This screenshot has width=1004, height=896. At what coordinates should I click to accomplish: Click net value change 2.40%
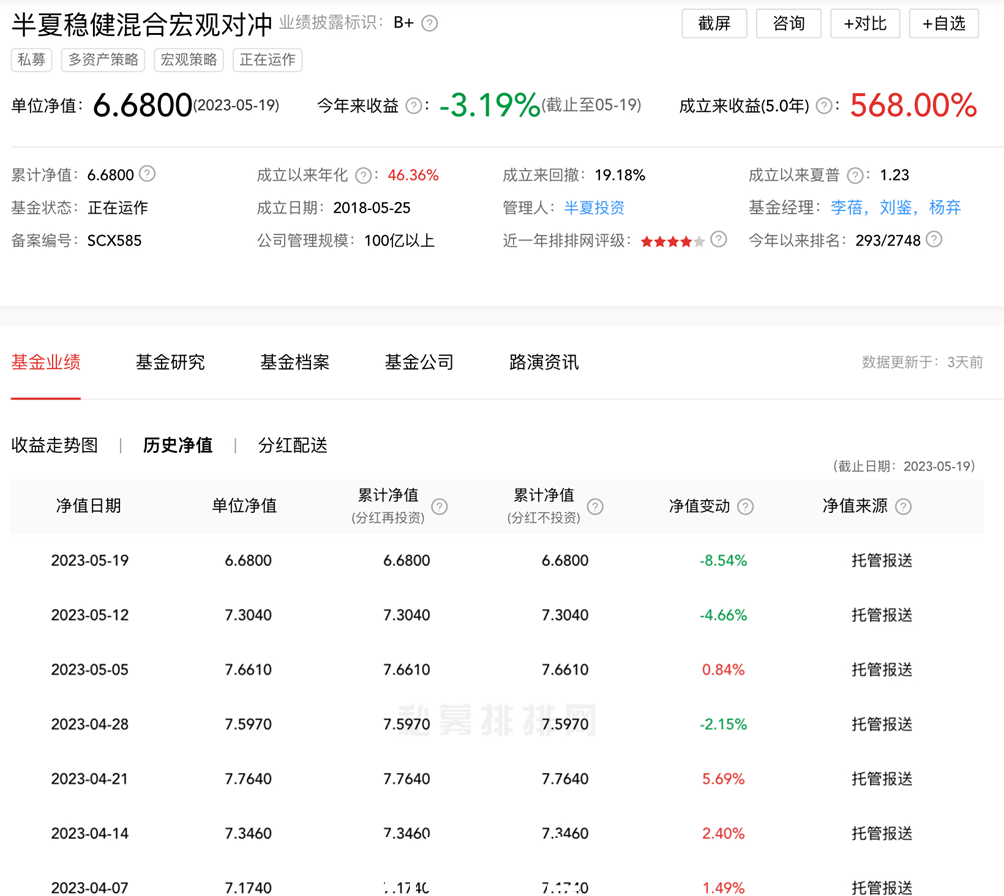click(x=723, y=833)
